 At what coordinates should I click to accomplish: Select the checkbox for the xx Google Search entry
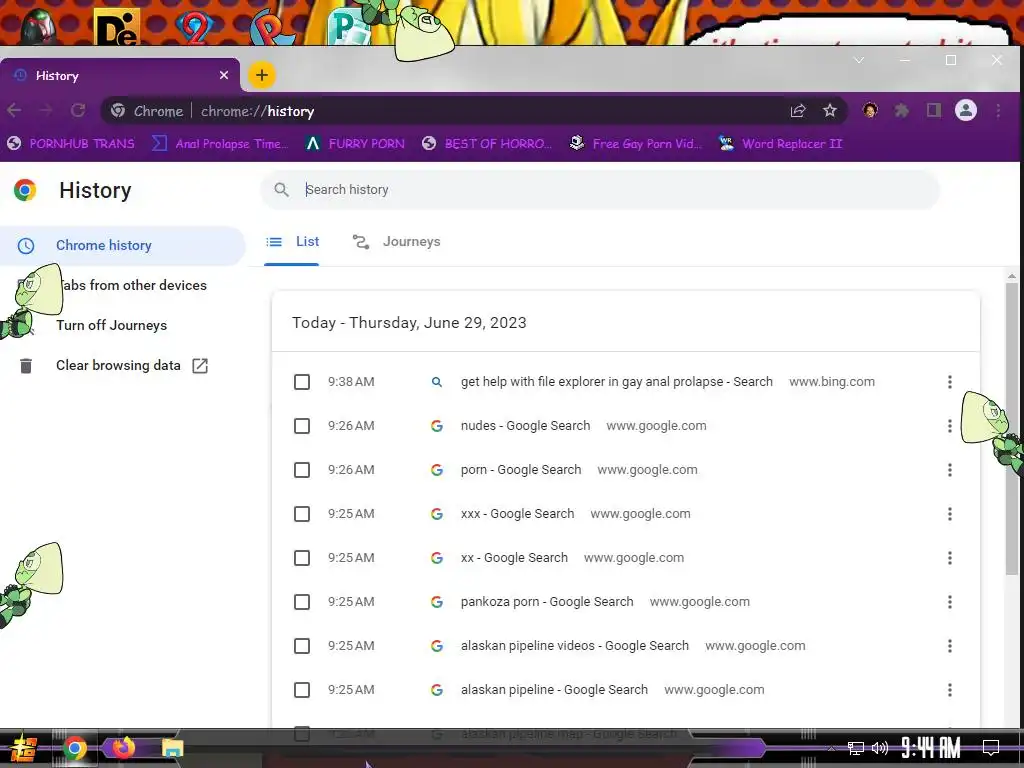coord(302,558)
